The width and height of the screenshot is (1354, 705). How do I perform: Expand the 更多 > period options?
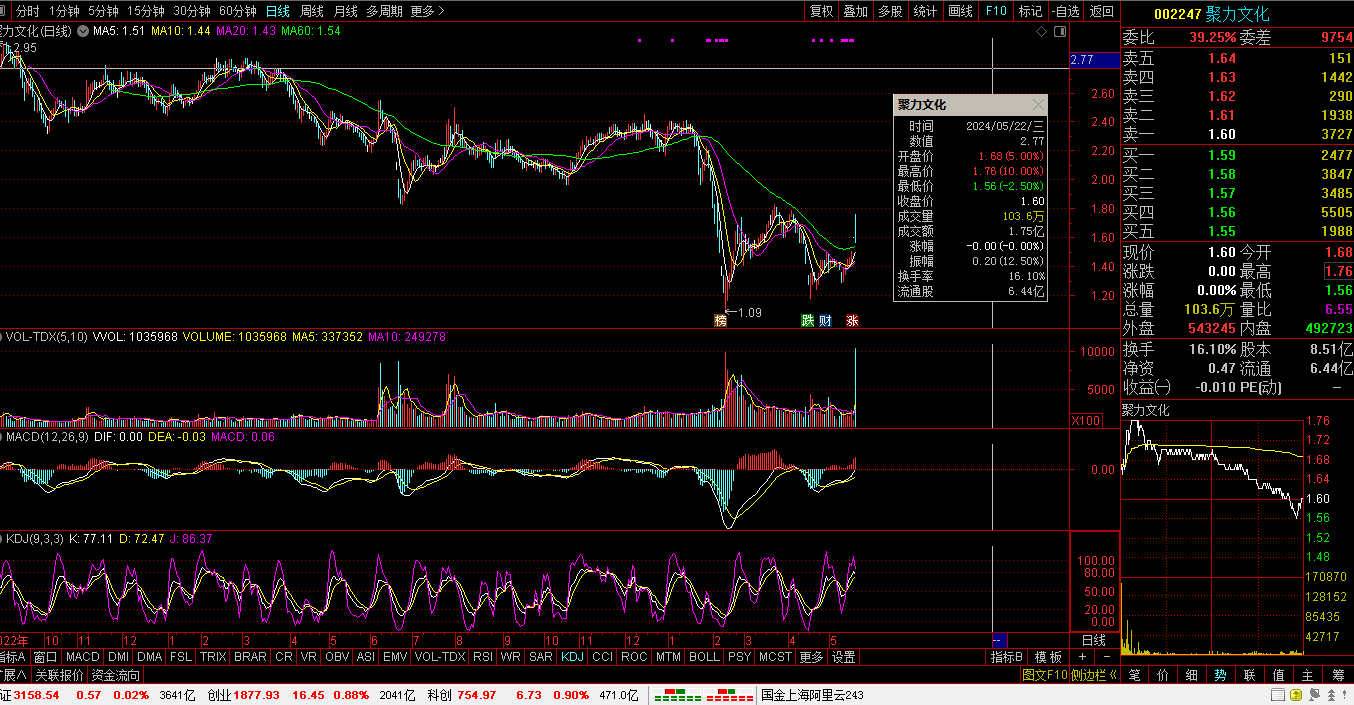(428, 11)
